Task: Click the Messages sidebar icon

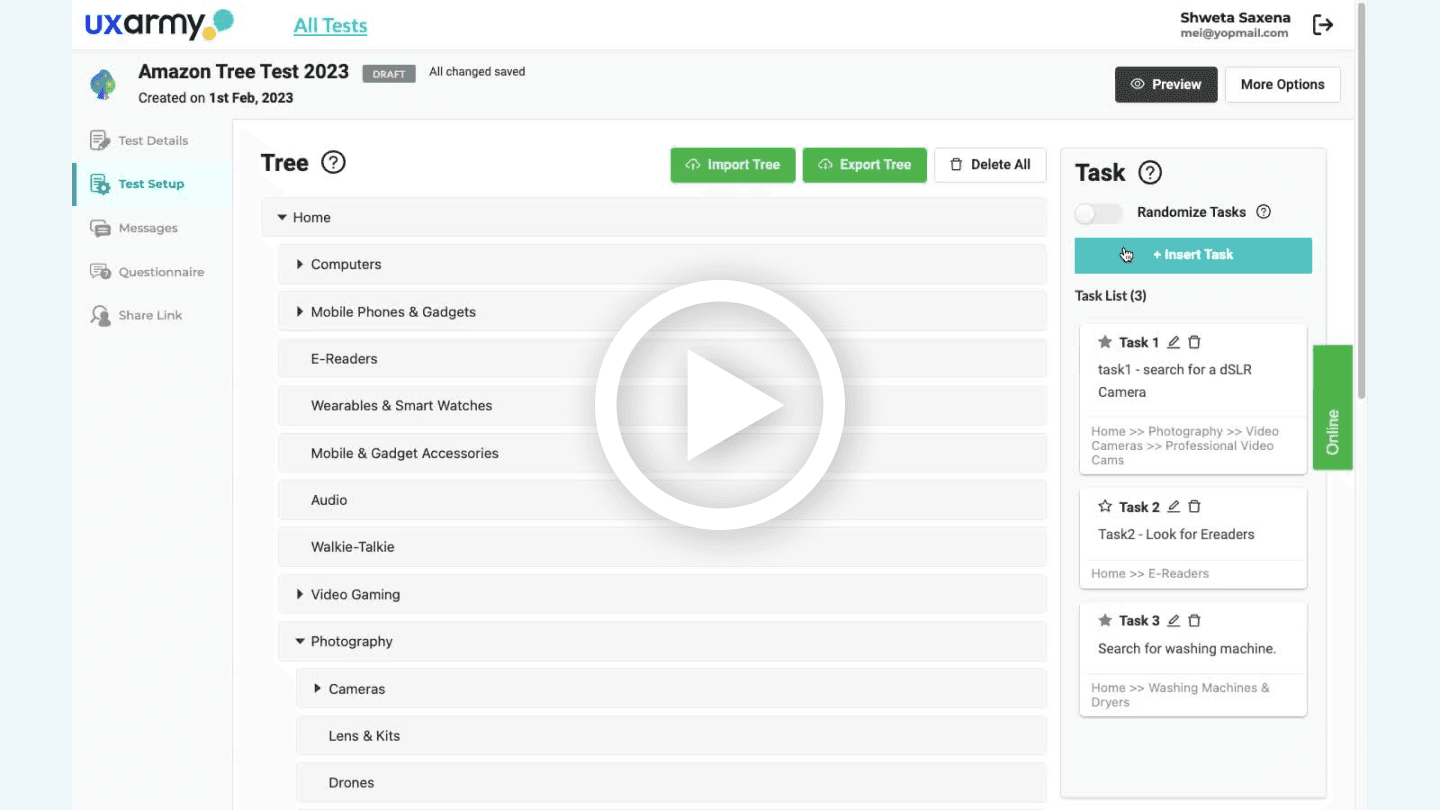Action: (x=100, y=228)
